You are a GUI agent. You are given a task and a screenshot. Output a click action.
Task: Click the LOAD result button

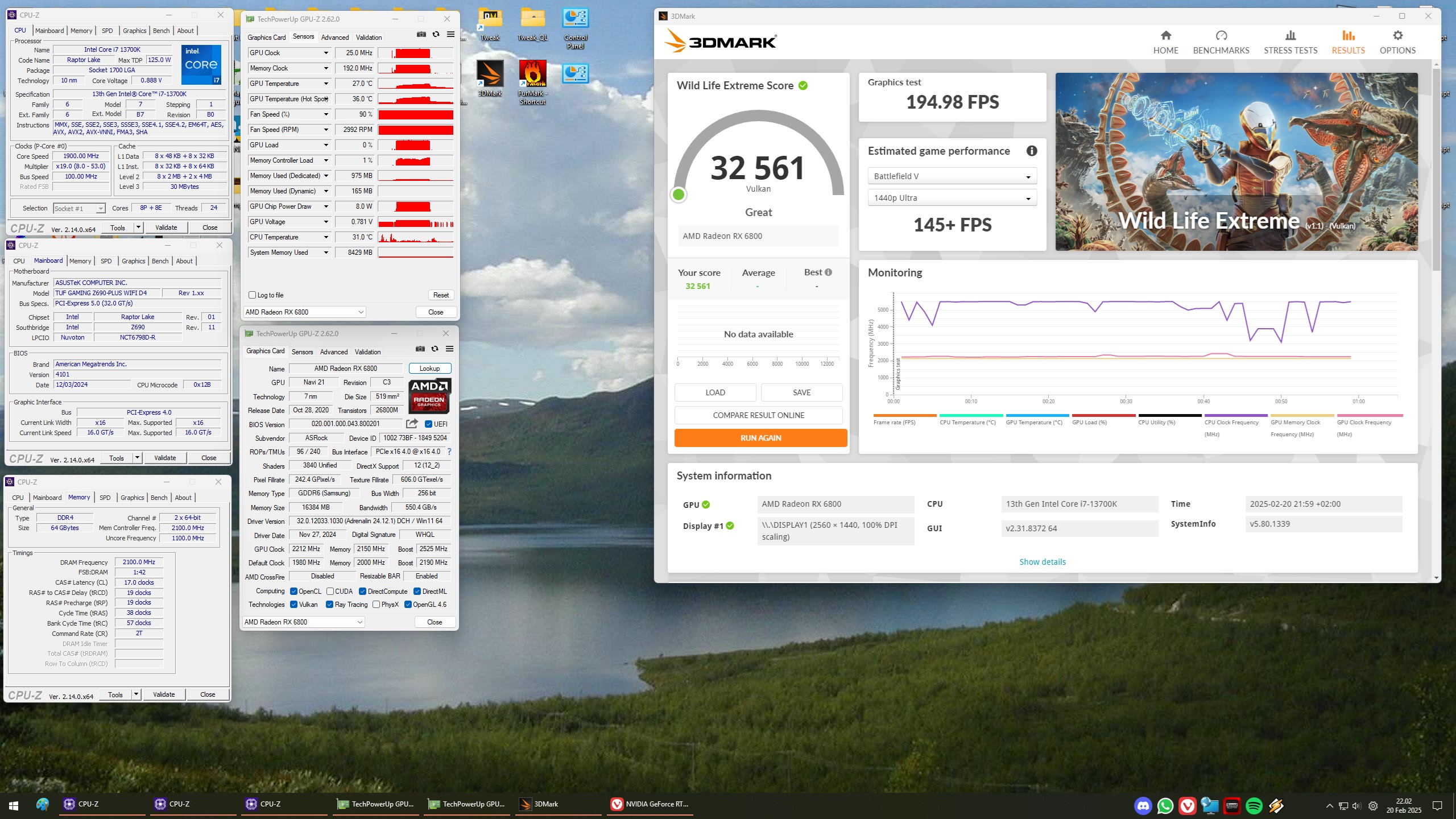pyautogui.click(x=715, y=392)
